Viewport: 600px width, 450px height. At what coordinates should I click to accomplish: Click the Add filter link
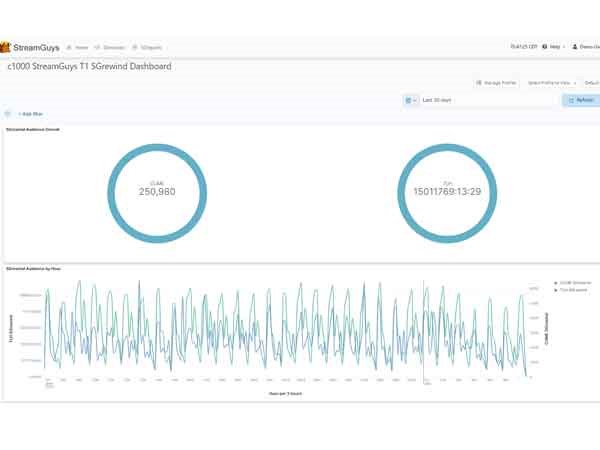pos(31,114)
